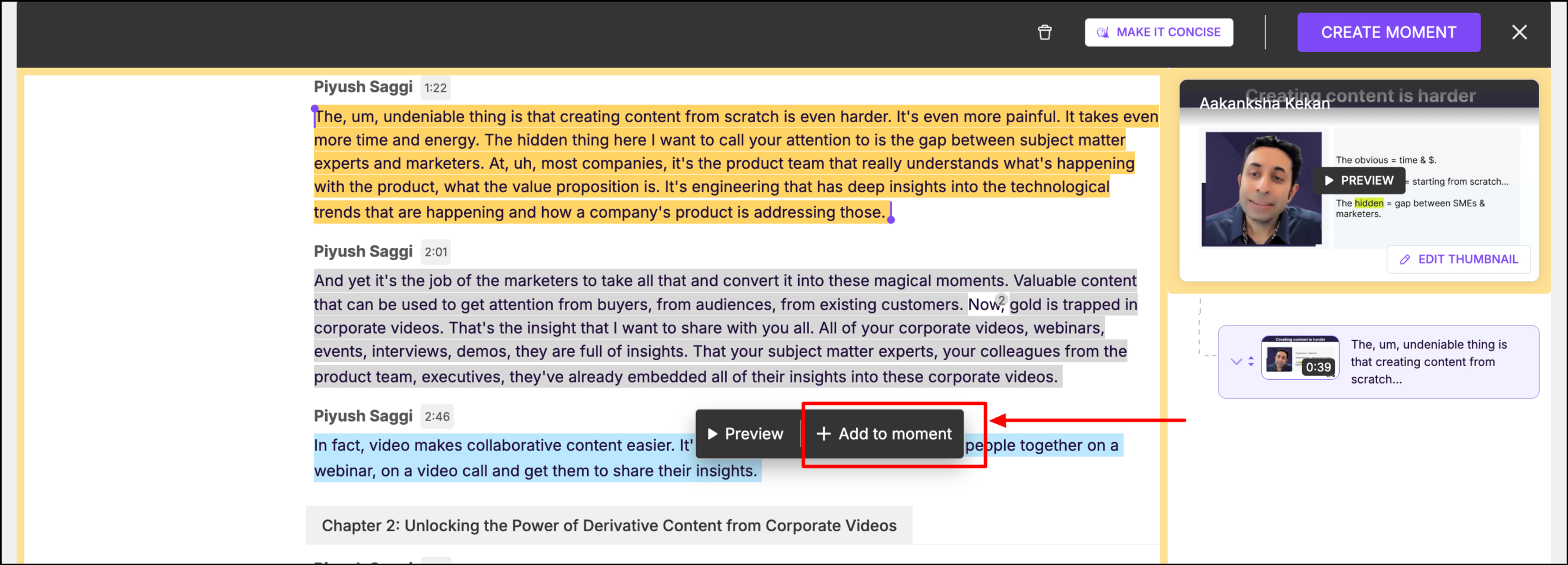Click the speaker's video thumbnail image

tap(1262, 189)
